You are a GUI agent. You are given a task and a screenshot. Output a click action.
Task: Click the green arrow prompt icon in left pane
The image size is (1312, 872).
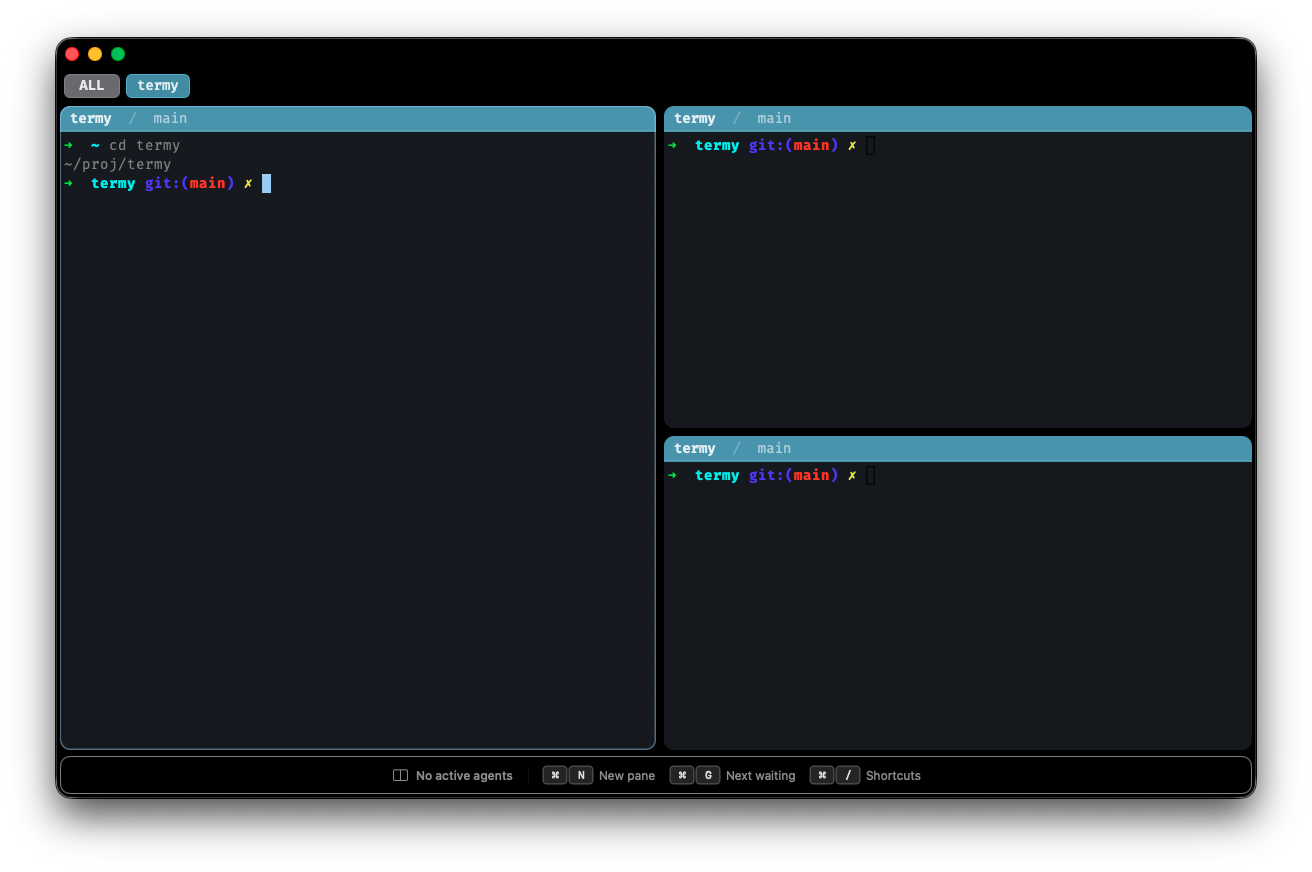pos(68,183)
